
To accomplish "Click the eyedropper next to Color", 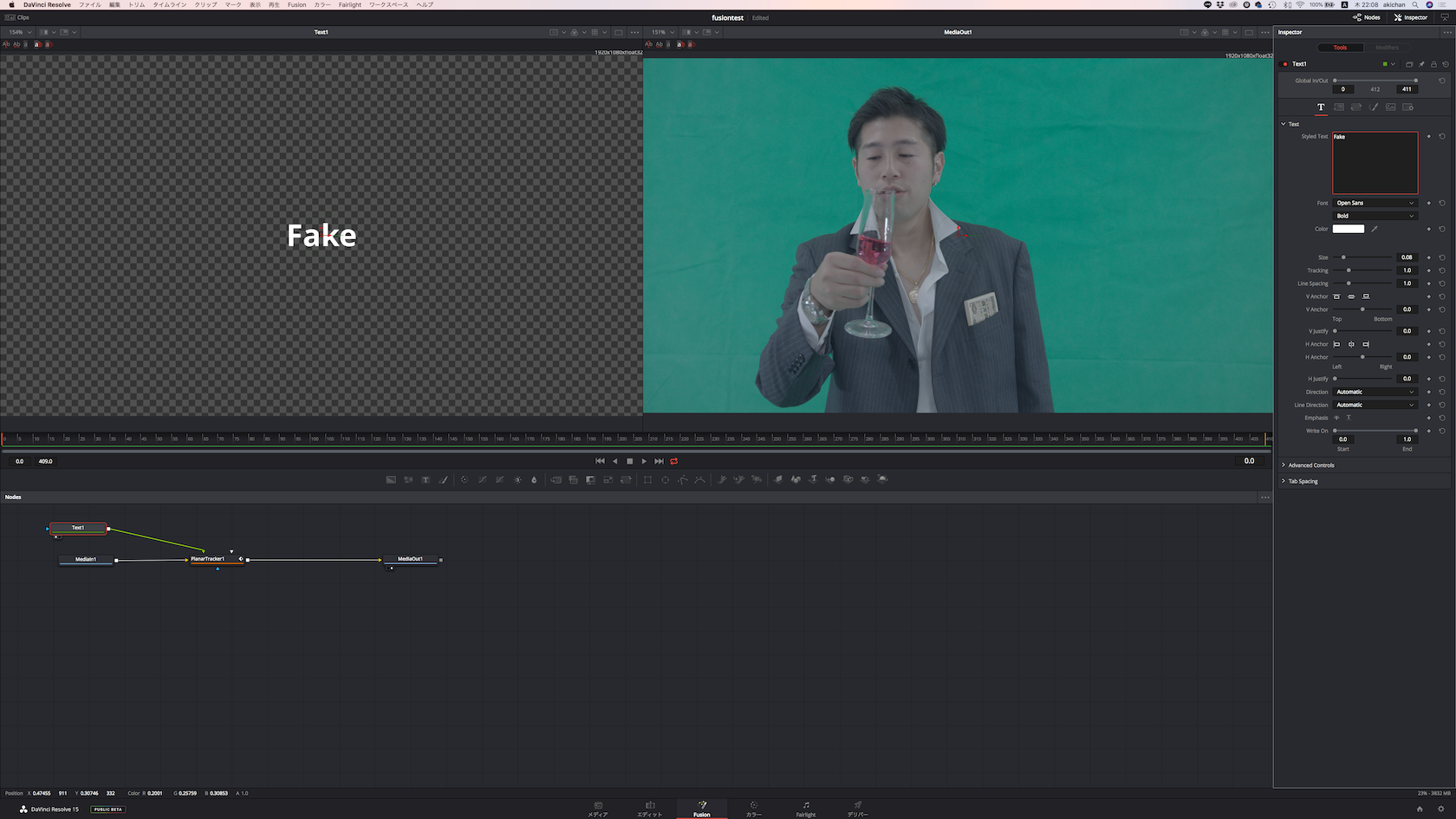I will pos(1375,229).
